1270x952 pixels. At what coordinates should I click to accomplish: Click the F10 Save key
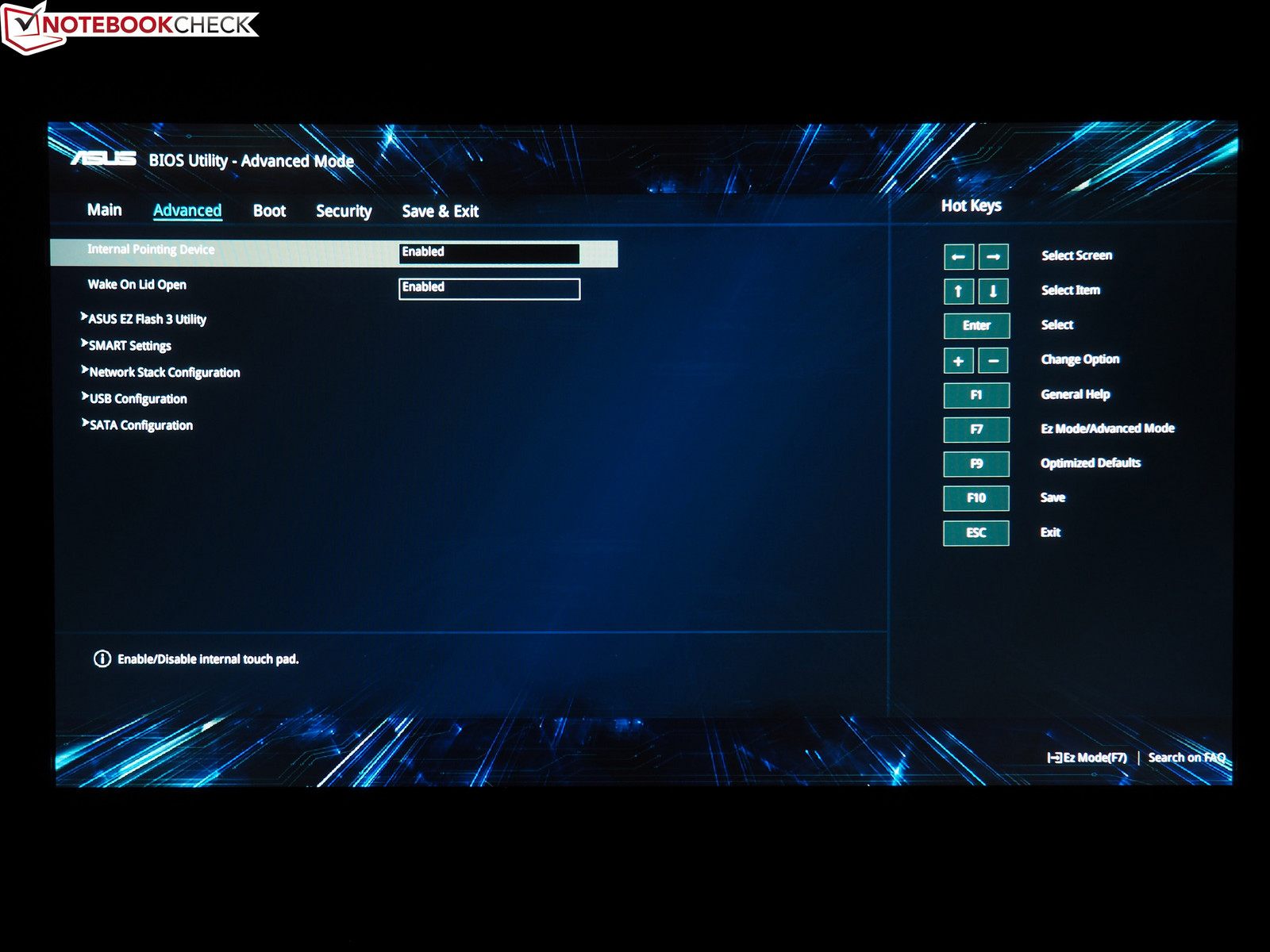pos(976,498)
